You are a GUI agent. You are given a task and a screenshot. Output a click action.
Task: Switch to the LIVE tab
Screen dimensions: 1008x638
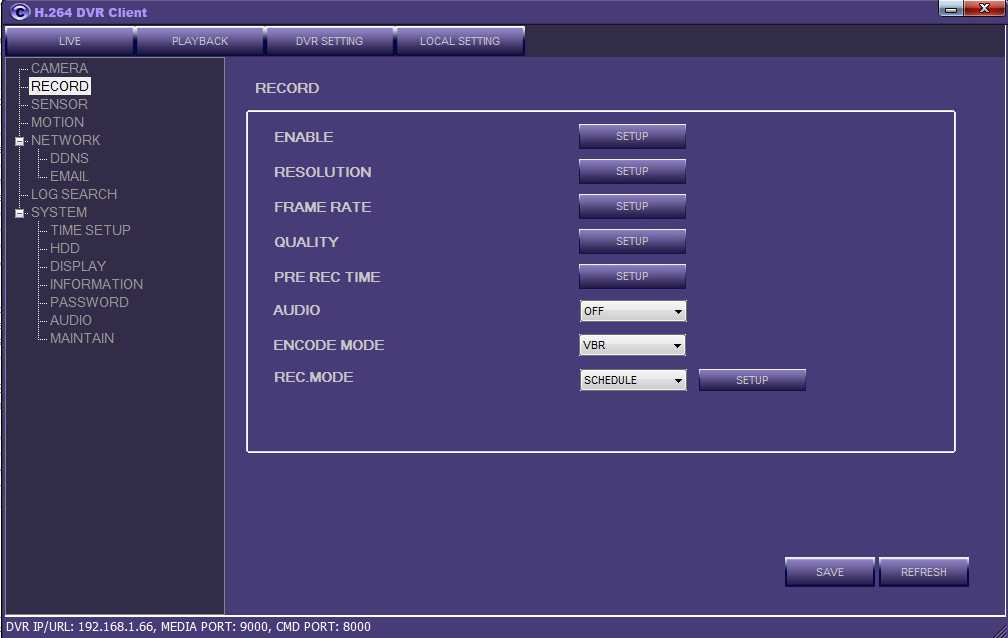tap(70, 41)
